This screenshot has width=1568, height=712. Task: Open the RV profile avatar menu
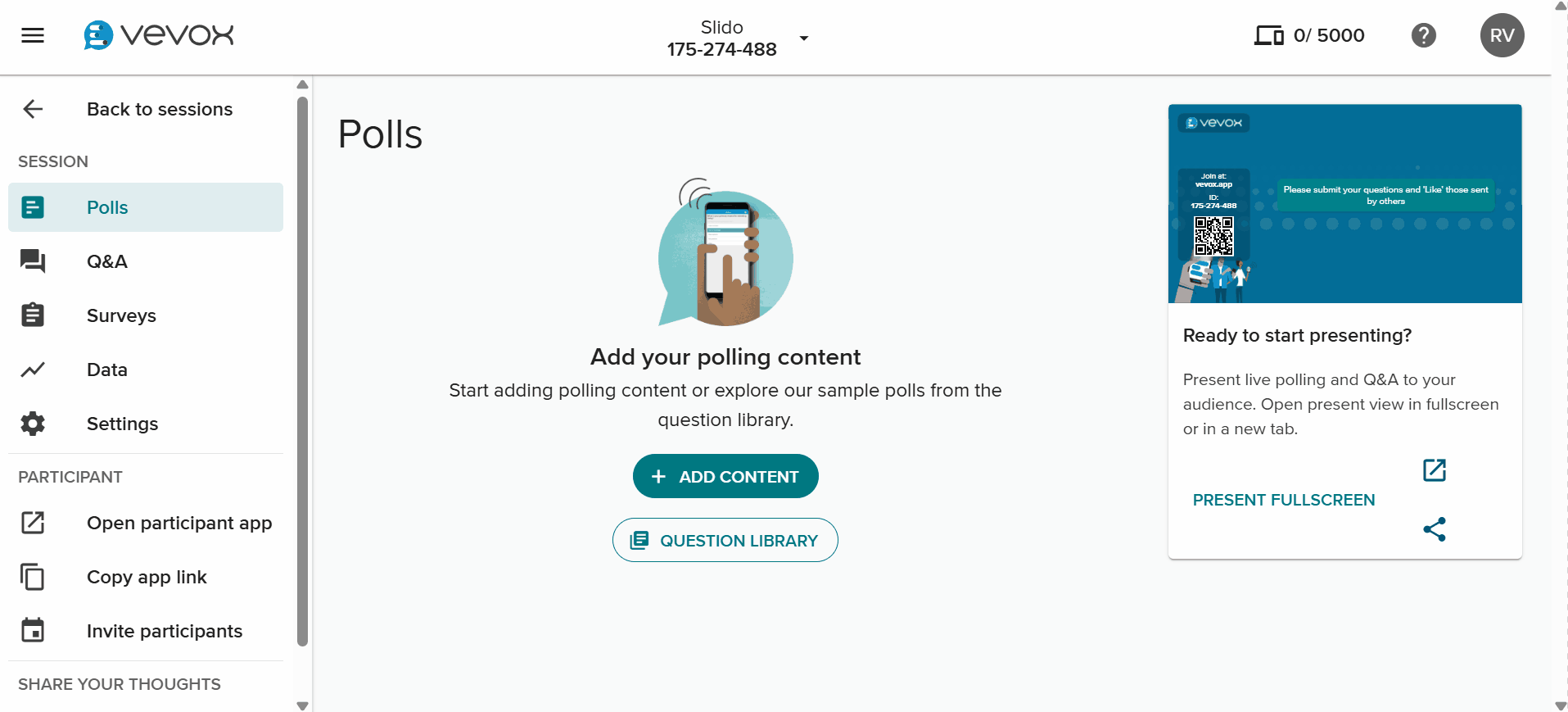(1502, 34)
